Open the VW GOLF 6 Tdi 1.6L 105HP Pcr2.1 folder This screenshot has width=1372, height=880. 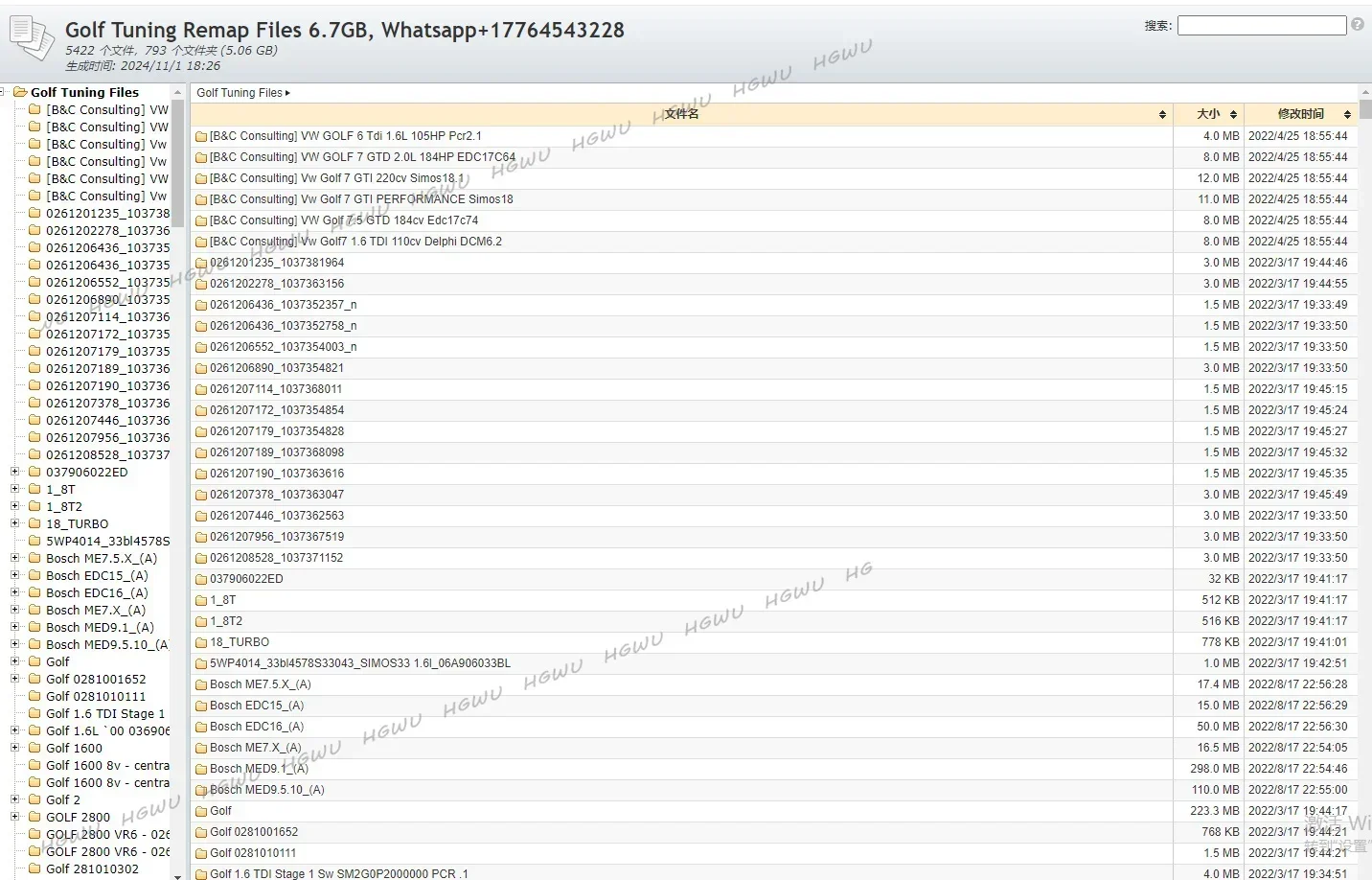(x=345, y=136)
